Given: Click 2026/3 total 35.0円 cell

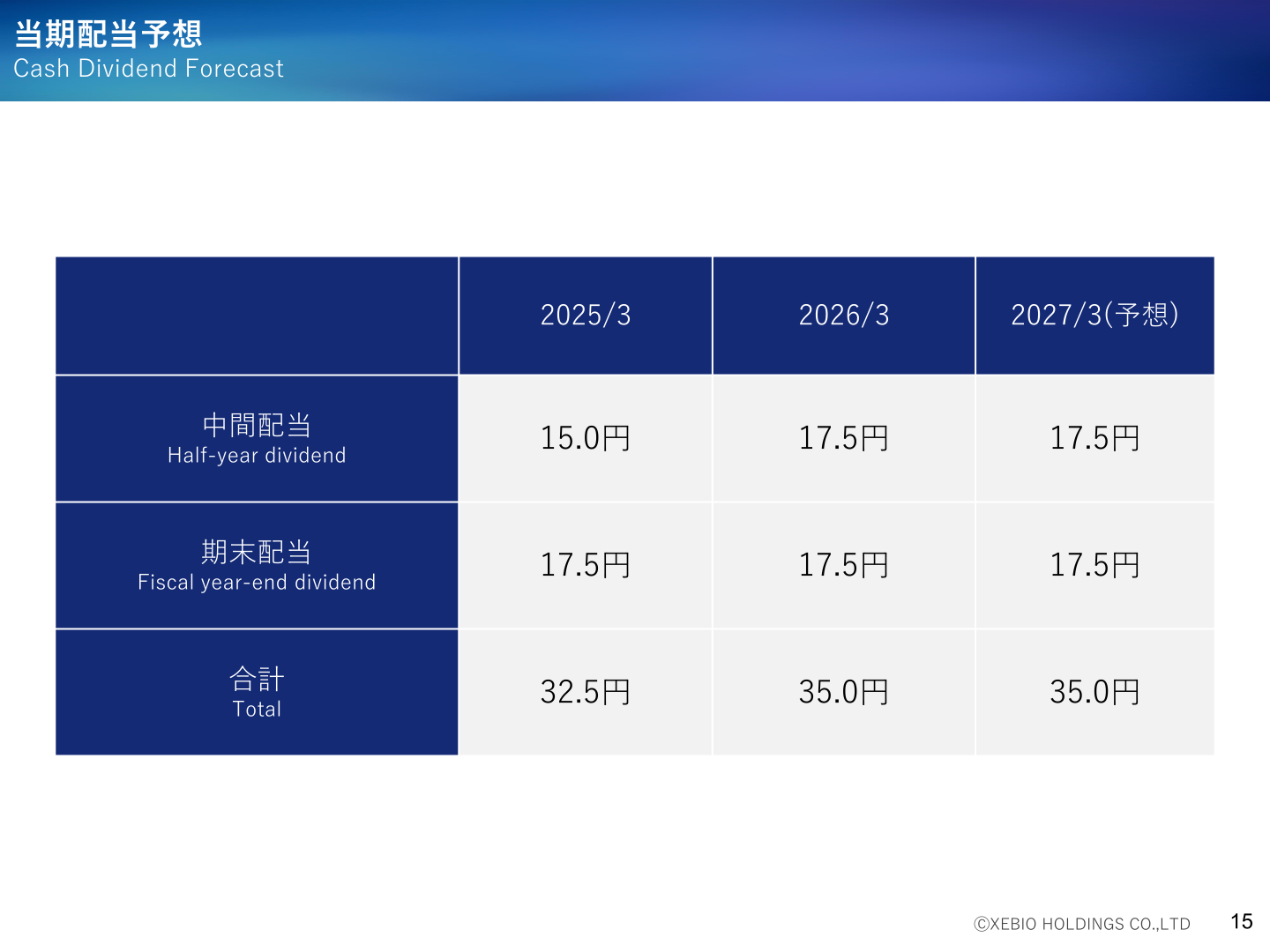Looking at the screenshot, I should point(844,693).
